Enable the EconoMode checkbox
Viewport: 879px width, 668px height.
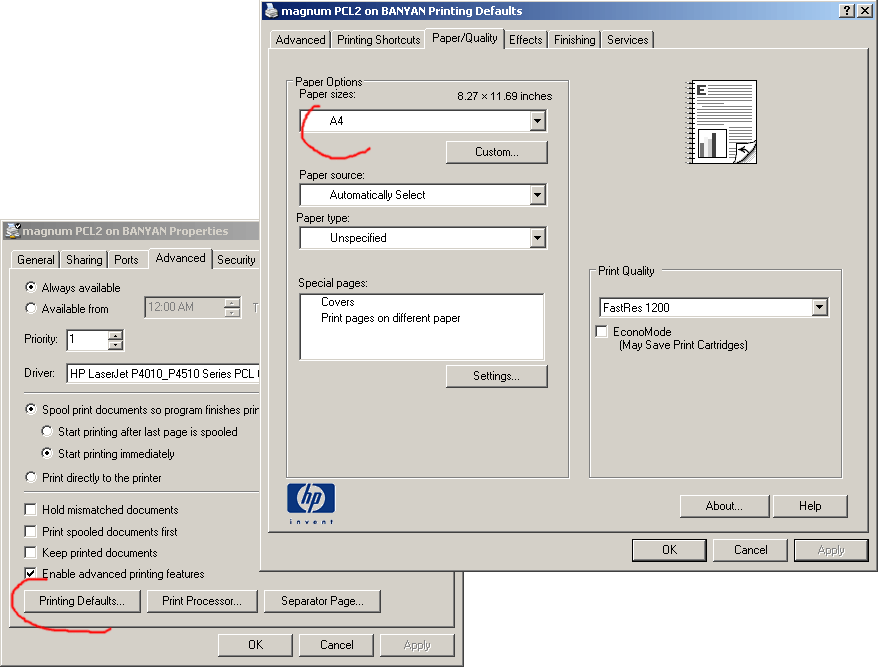(x=601, y=332)
